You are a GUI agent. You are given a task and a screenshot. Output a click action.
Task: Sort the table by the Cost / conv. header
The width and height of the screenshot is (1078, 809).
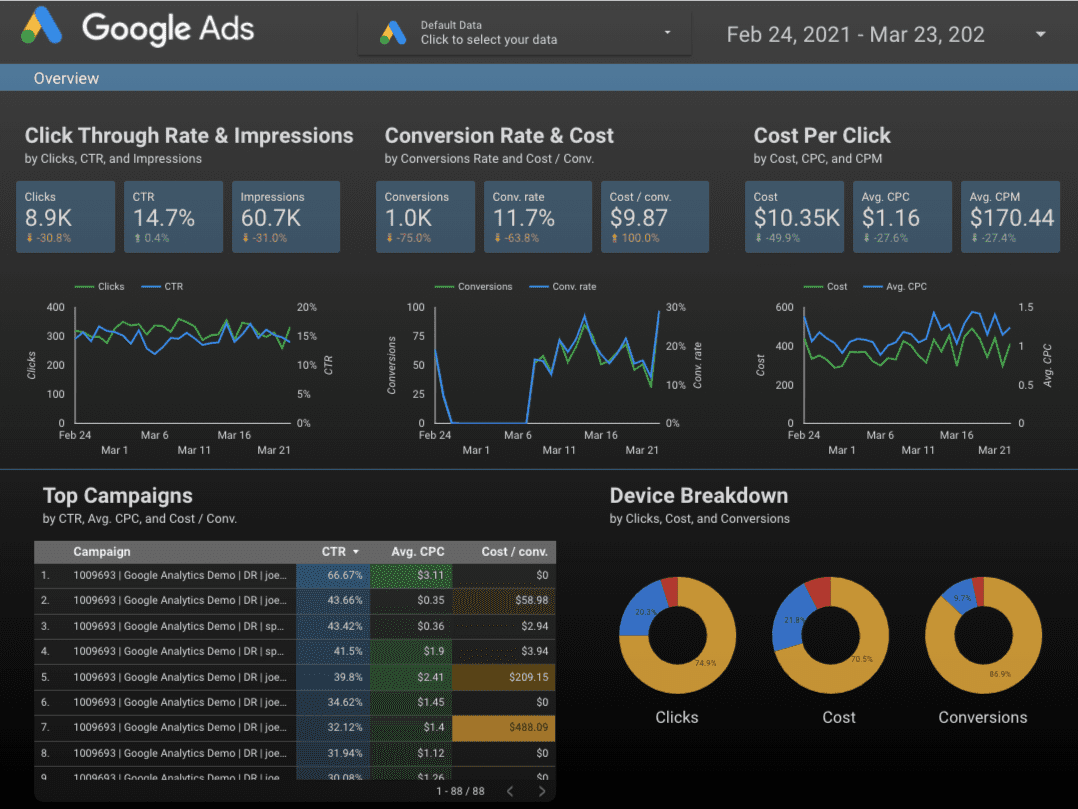point(514,552)
